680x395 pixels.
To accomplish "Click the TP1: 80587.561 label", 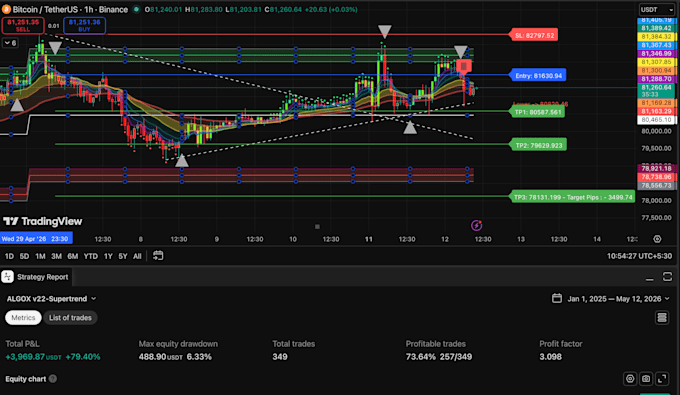I will coord(538,112).
